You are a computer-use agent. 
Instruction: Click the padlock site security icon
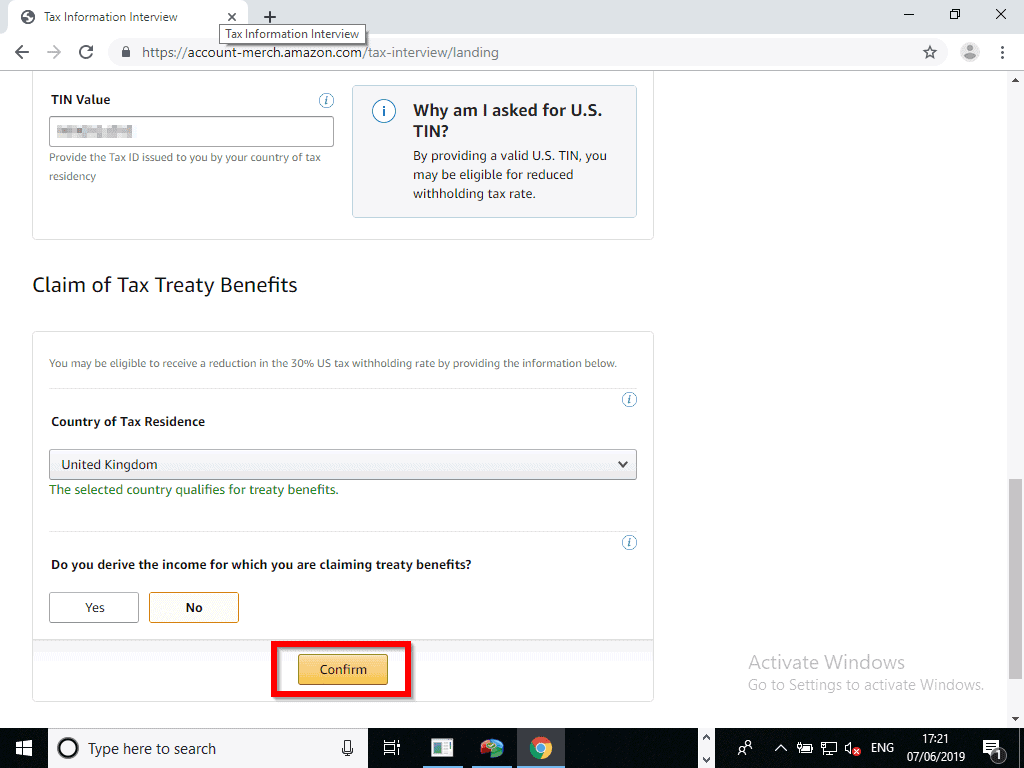pos(126,52)
